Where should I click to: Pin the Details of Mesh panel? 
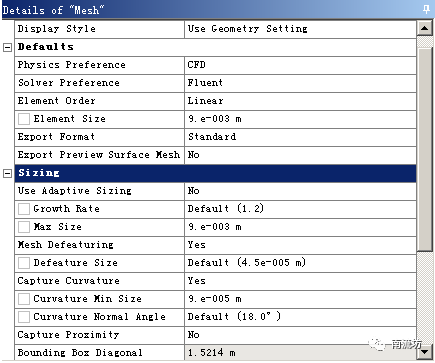(426, 10)
